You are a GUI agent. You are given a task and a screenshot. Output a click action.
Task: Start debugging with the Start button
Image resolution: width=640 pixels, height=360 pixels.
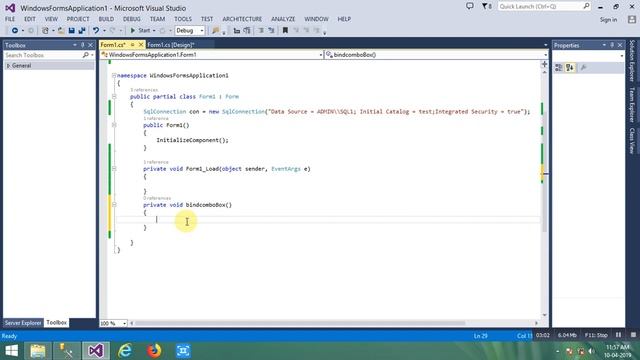pos(140,31)
